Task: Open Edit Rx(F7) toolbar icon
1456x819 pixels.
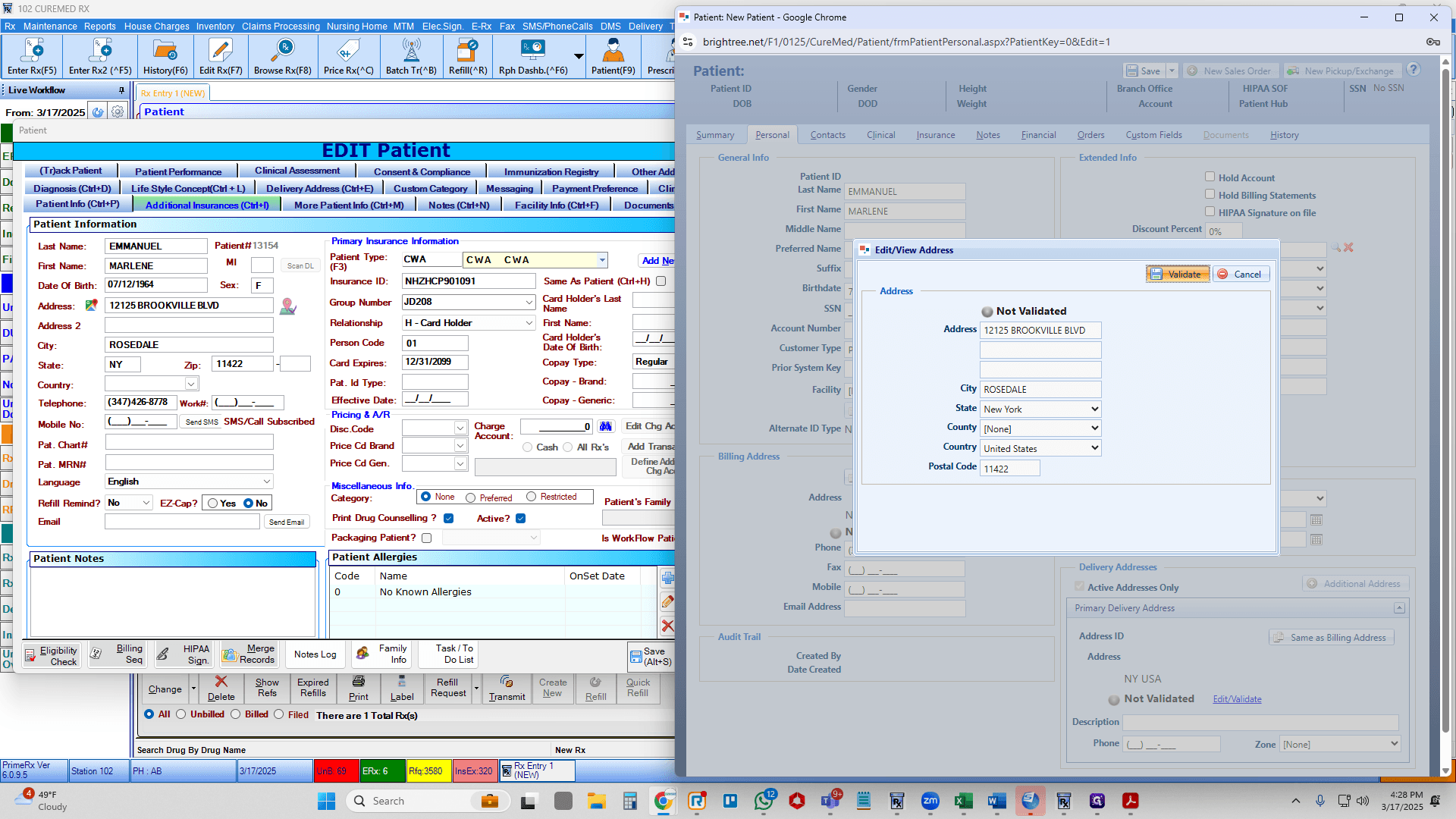Action: (221, 58)
